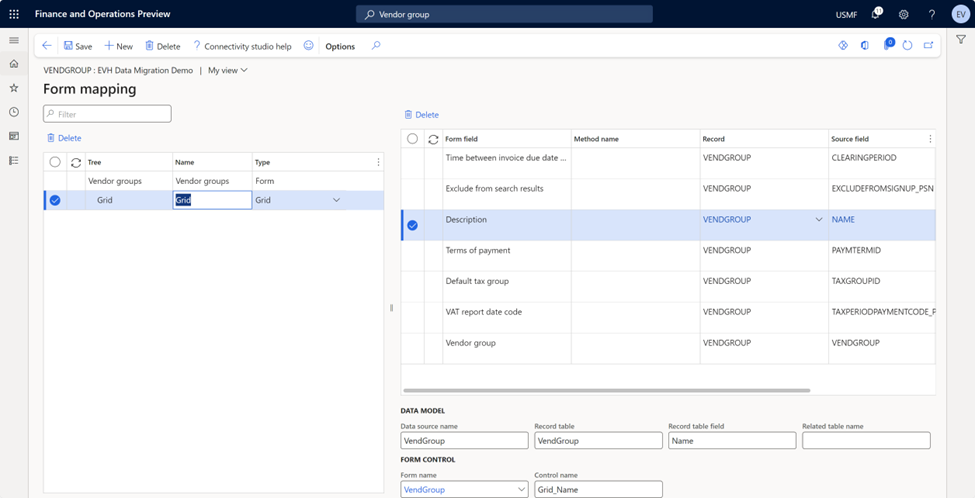Viewport: 975px width, 498px height.
Task: Click the Save button
Action: pyautogui.click(x=78, y=46)
